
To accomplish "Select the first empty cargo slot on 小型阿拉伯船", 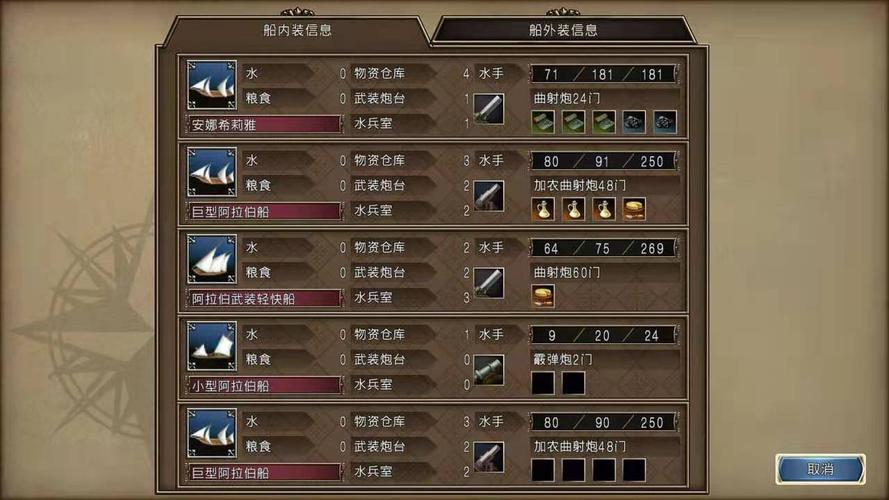I will pyautogui.click(x=543, y=383).
